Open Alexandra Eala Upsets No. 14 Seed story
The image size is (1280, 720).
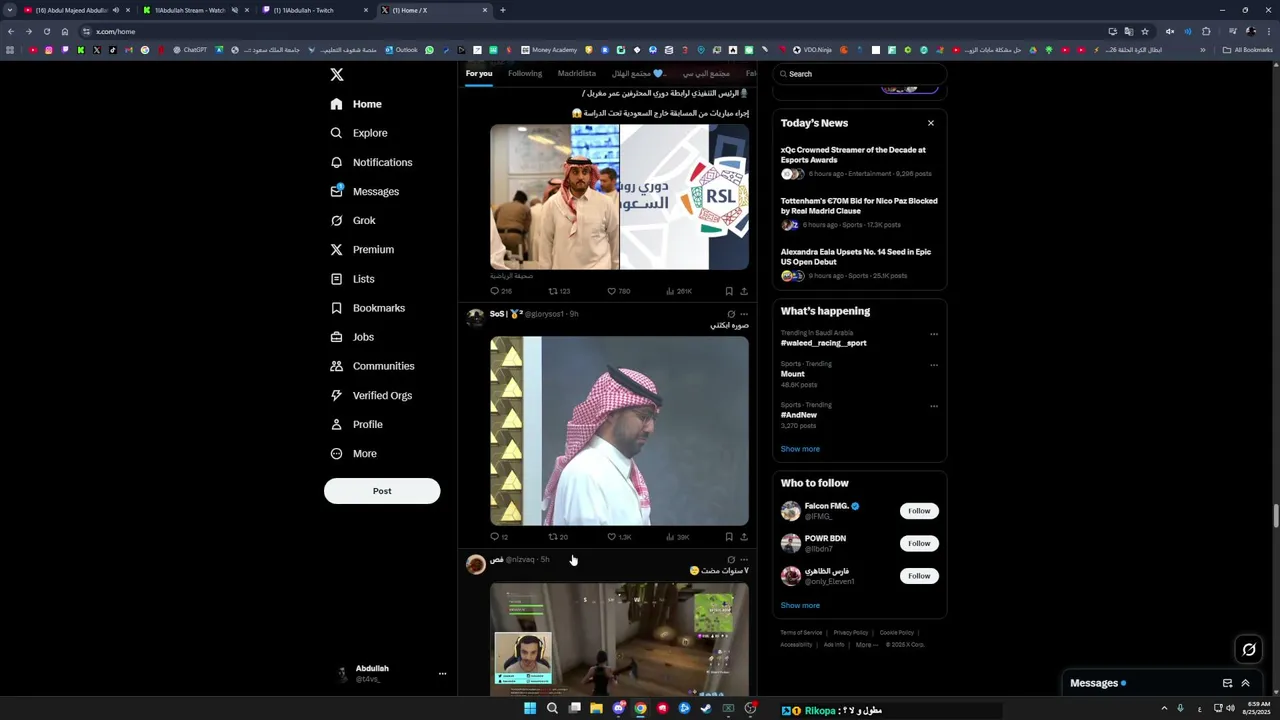coord(856,257)
